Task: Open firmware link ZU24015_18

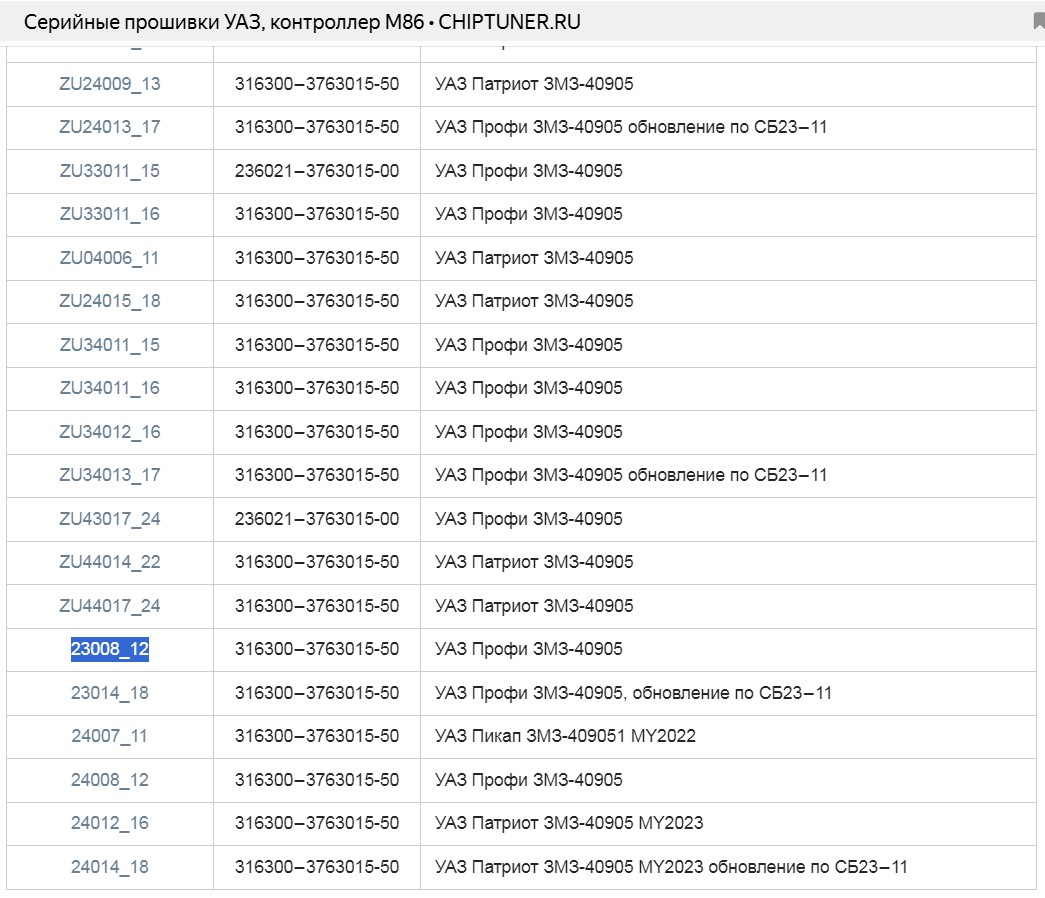Action: coord(109,301)
